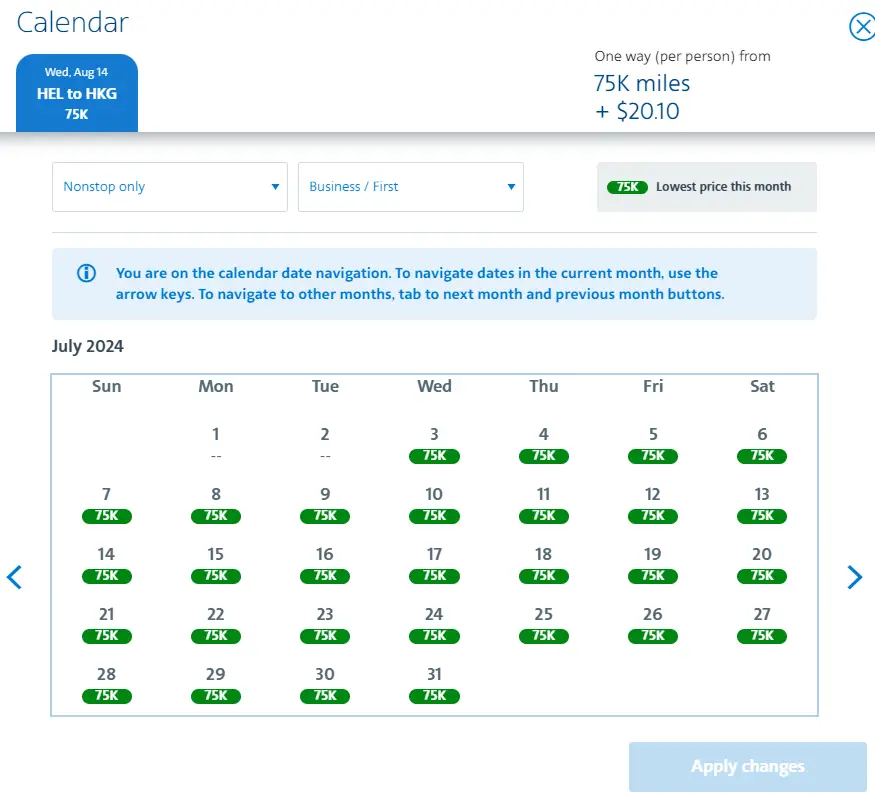Advance to next month using right arrow
This screenshot has height=797, width=875.
point(854,577)
